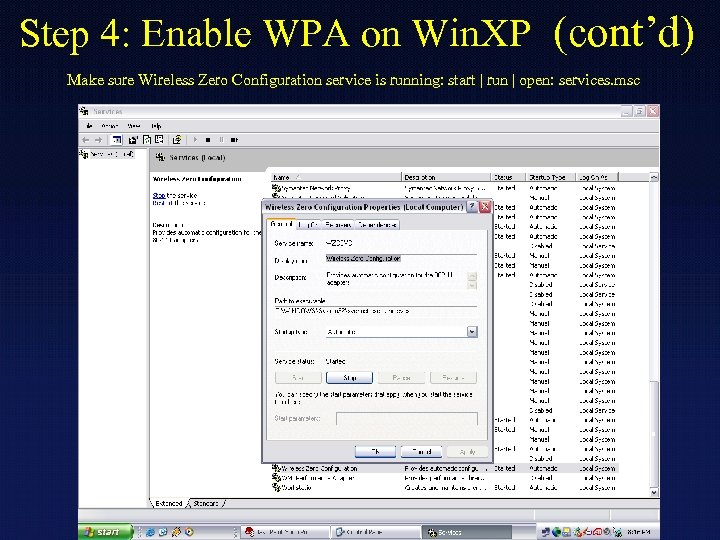This screenshot has width=720, height=540.
Task: Click the help question-mark button in Properties dialog
Action: (472, 207)
